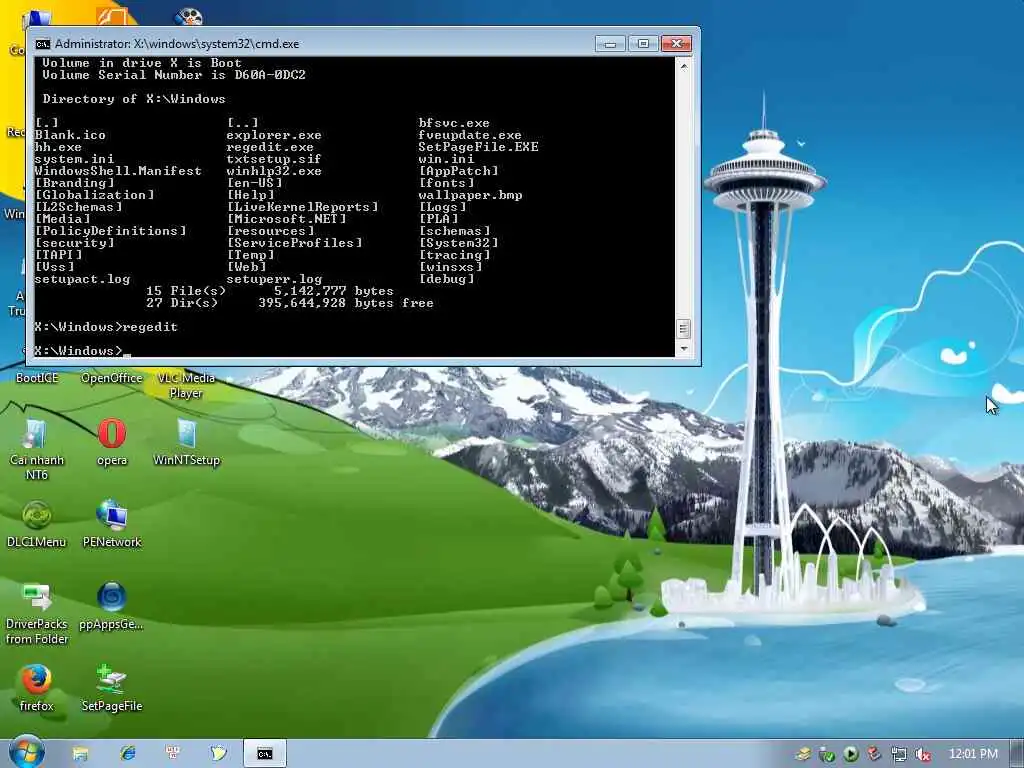Click the green play-button tray icon
The height and width of the screenshot is (768, 1024).
[x=850, y=754]
